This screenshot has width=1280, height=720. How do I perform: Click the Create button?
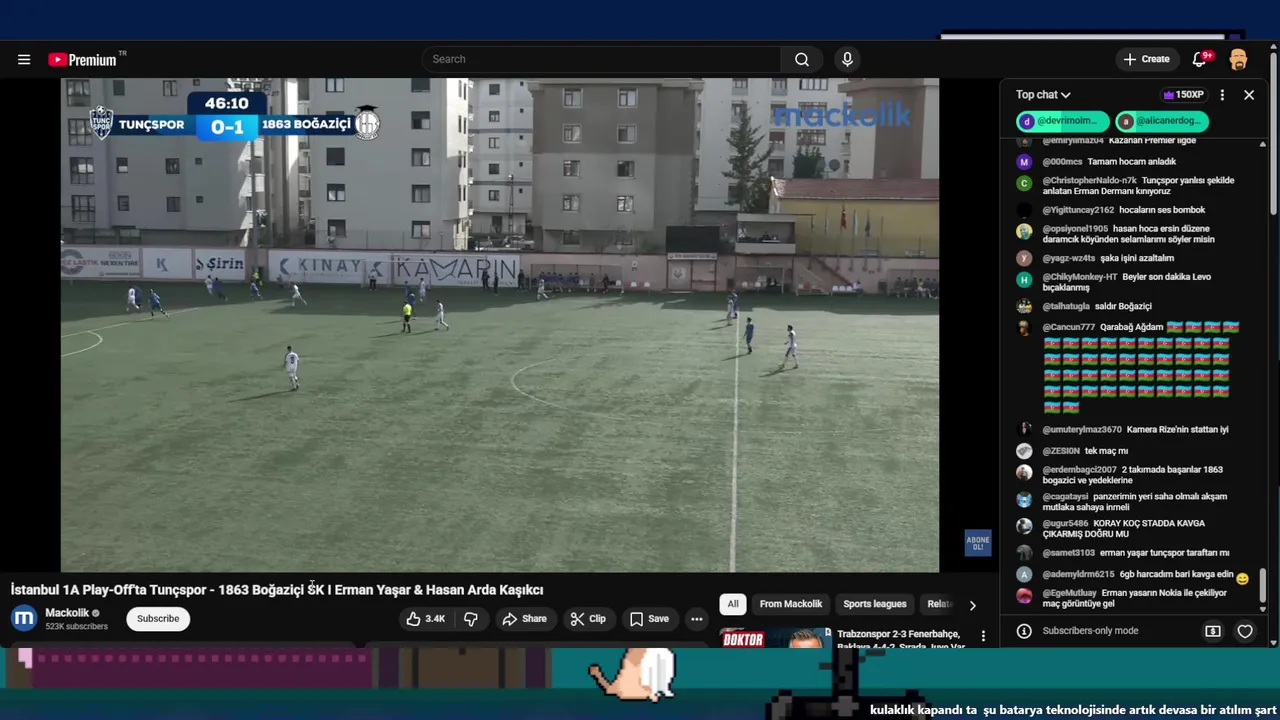coord(1146,59)
